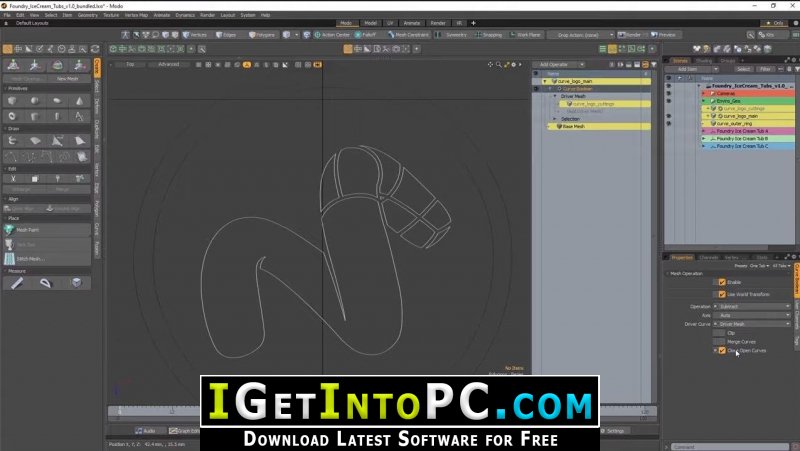Uncheck the Enable checkbox
This screenshot has width=800, height=451.
722,282
